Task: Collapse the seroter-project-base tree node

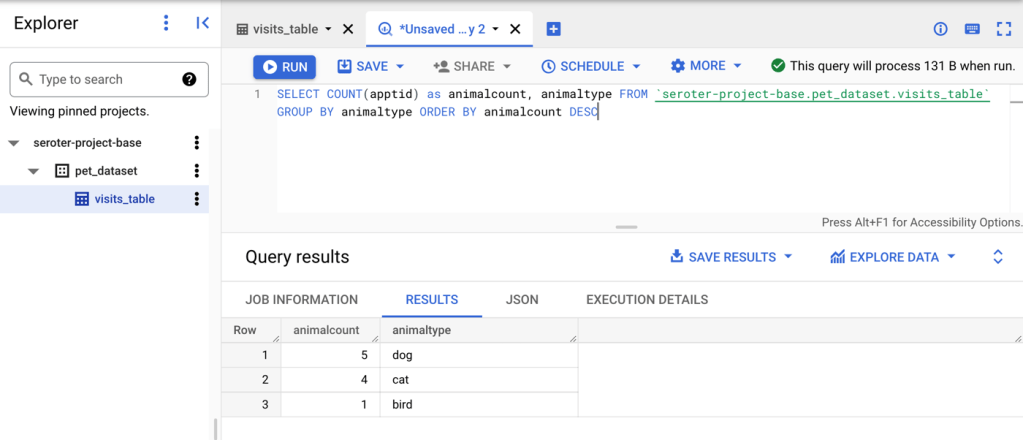Action: coord(14,143)
